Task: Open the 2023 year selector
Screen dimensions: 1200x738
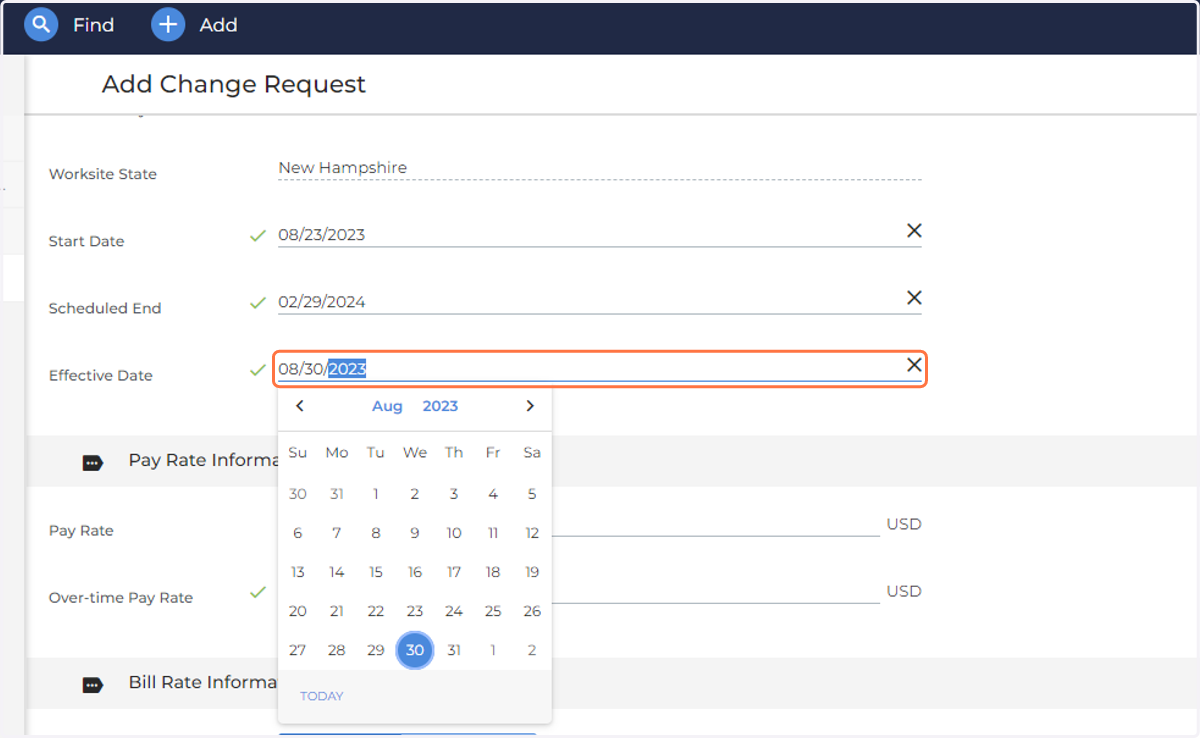Action: [440, 406]
